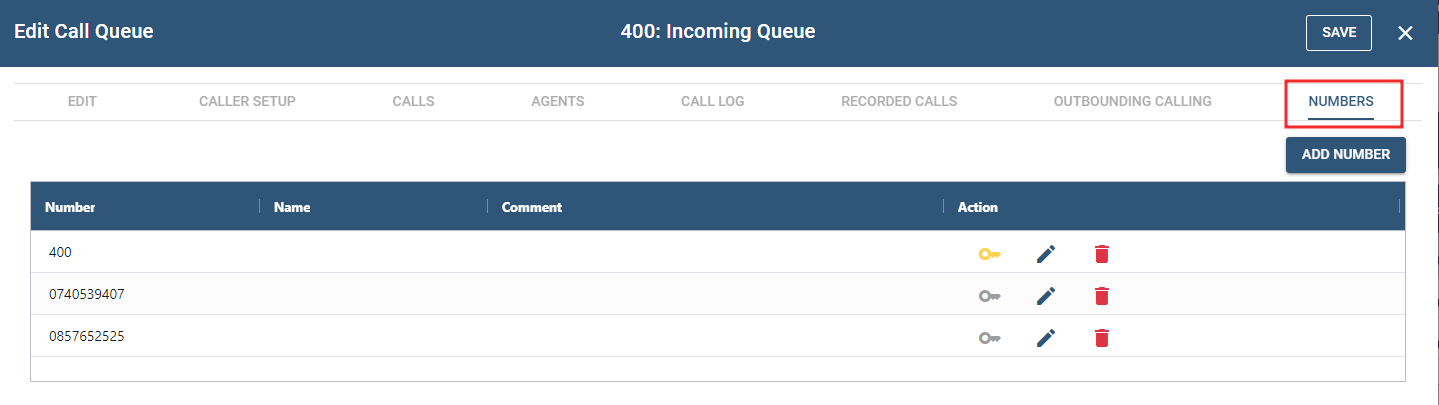Edit number 0857652525 with the pencil icon
1439x405 pixels.
tap(1045, 338)
